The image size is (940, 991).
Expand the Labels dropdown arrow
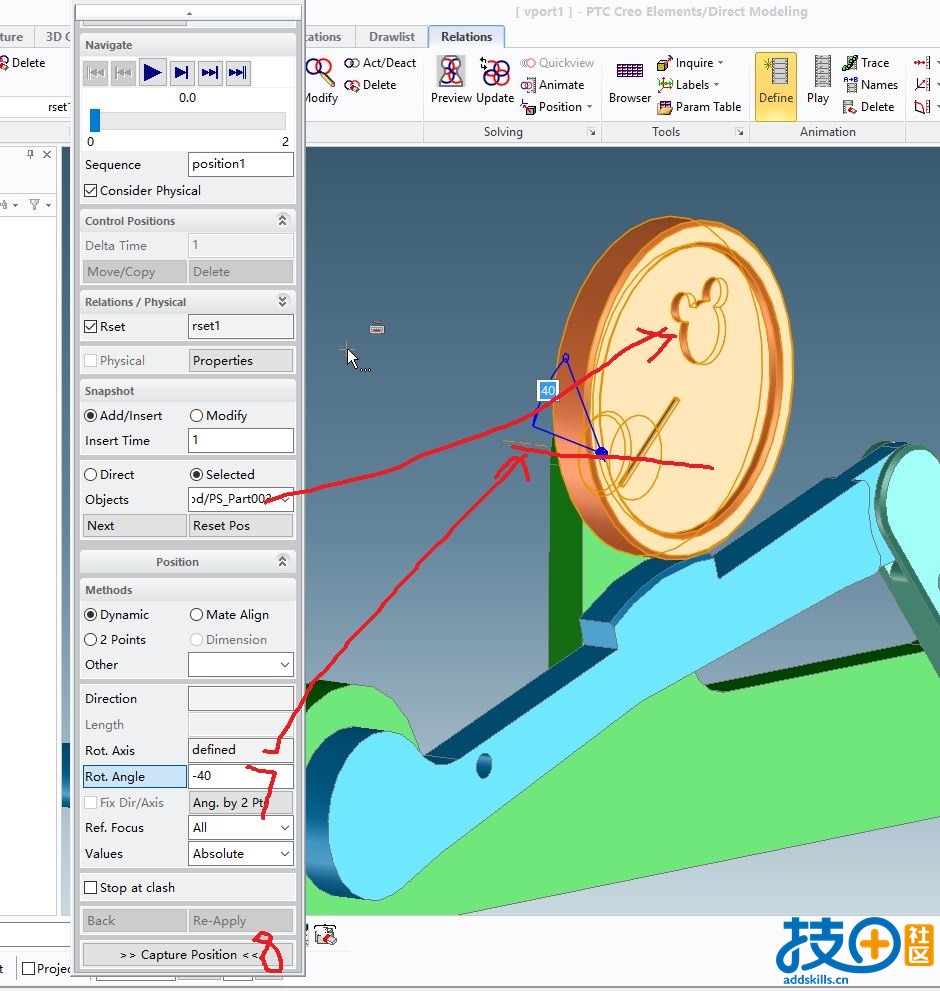click(x=716, y=85)
